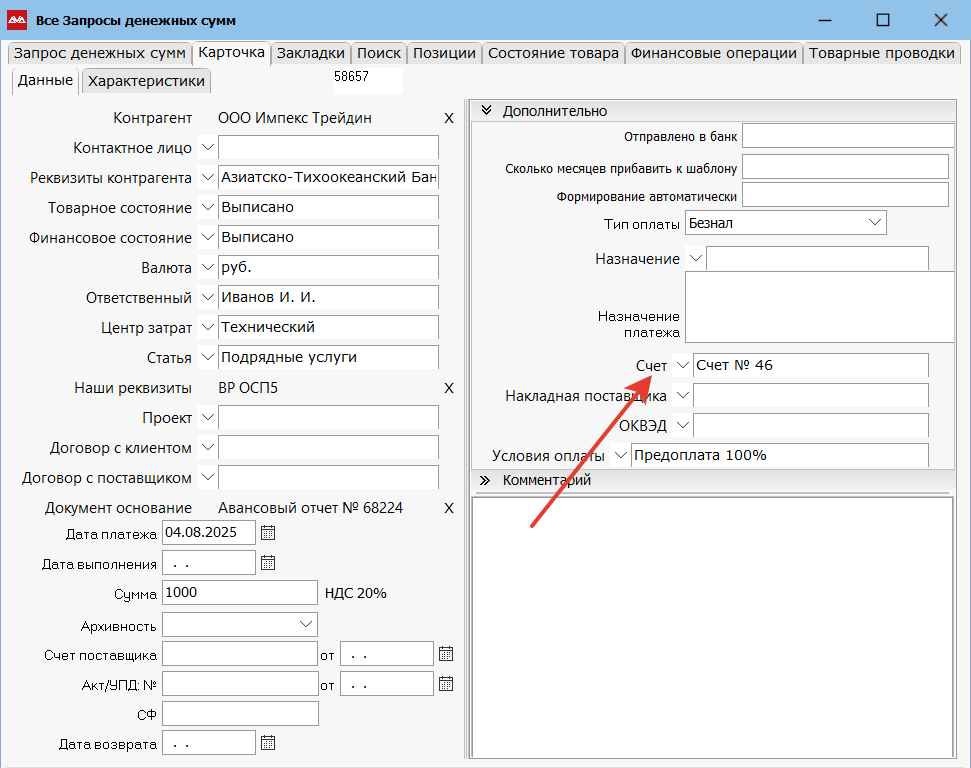Open the Тип оплаты dropdown

point(875,222)
